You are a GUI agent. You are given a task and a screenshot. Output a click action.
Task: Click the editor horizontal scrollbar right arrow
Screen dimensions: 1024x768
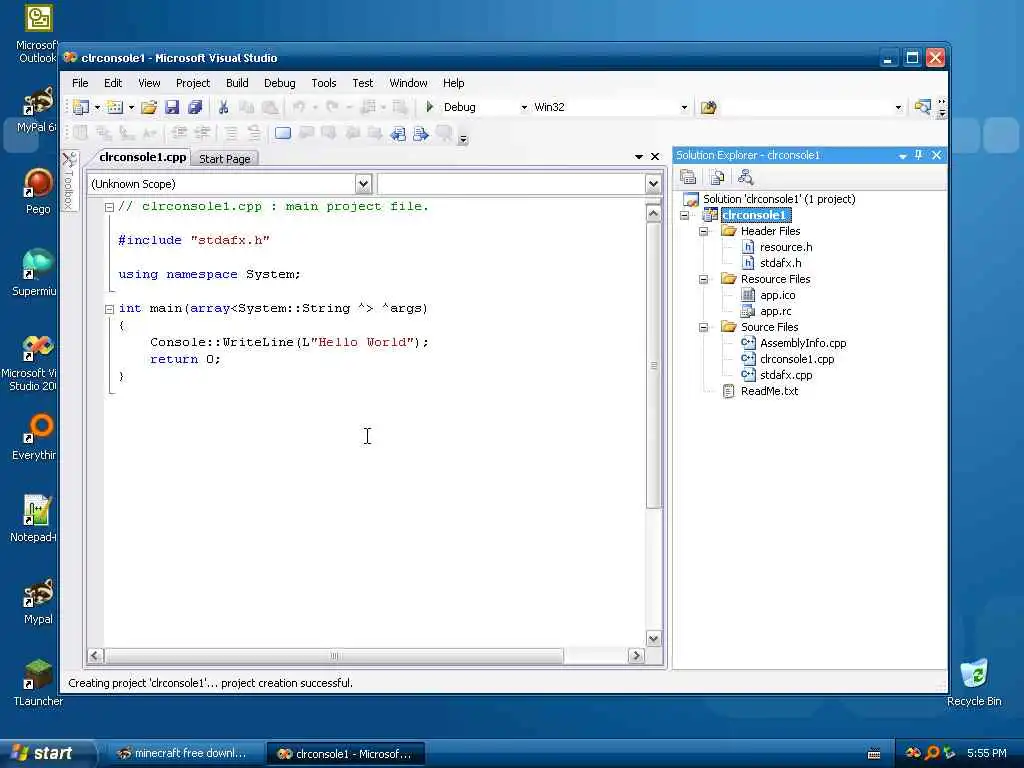[636, 655]
